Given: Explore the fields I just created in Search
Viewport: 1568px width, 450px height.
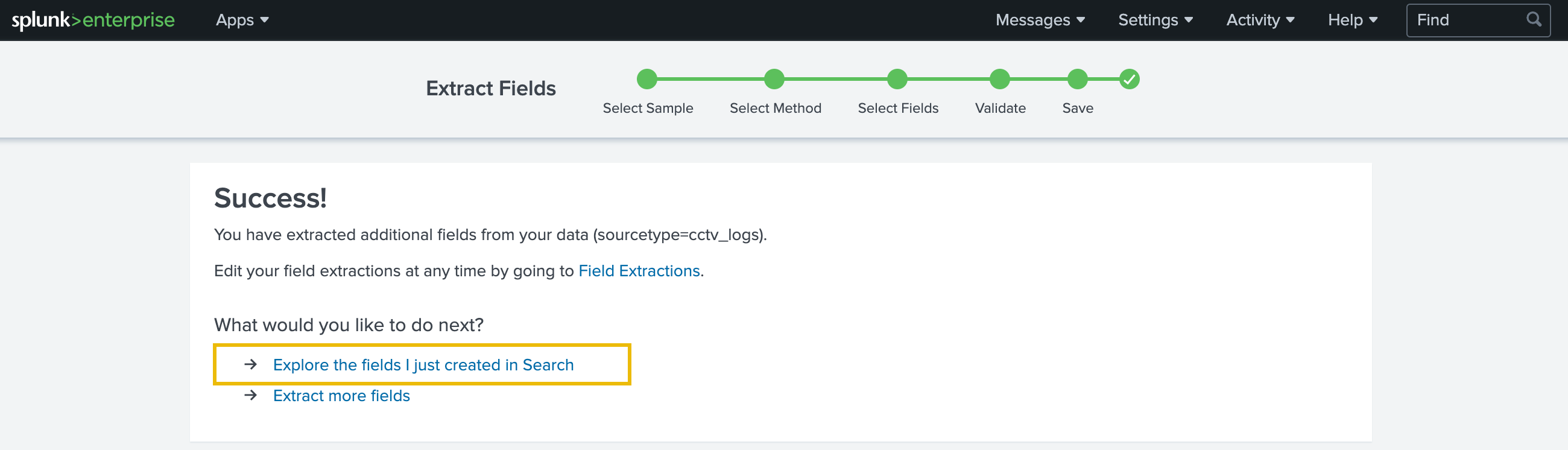Looking at the screenshot, I should click(423, 365).
